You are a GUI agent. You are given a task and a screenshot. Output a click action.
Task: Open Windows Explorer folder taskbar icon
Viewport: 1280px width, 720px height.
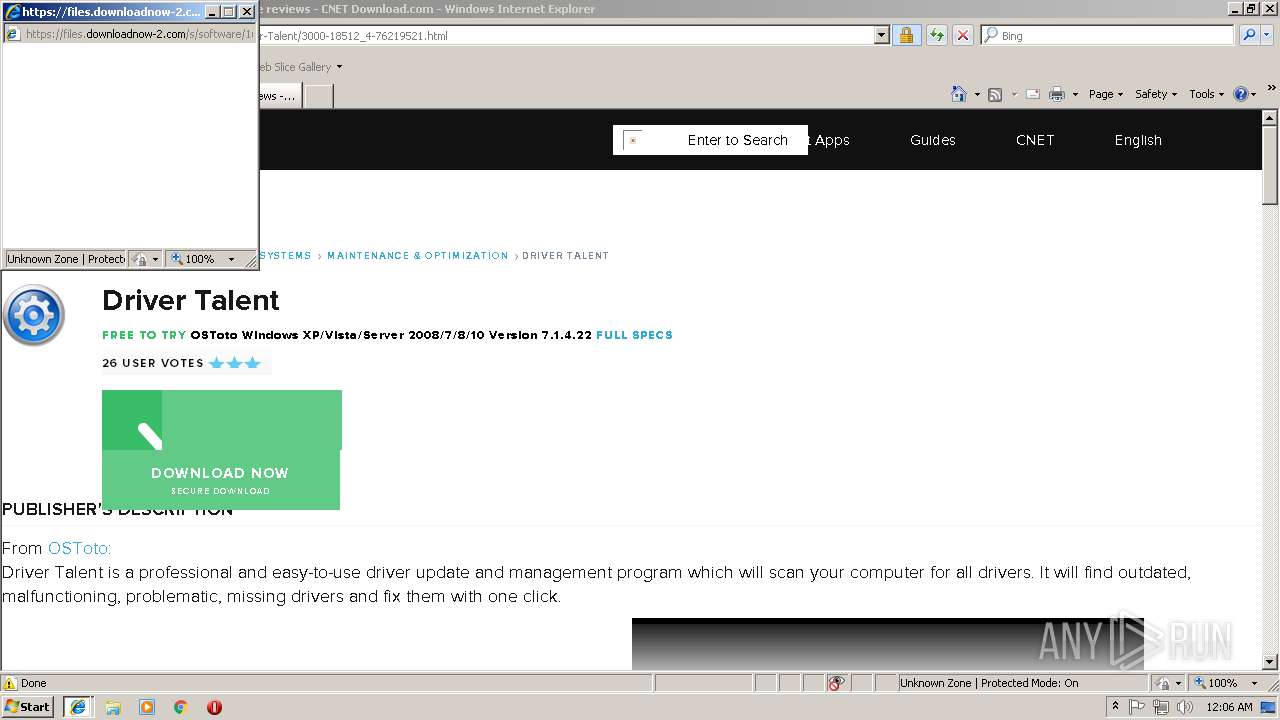click(x=113, y=707)
